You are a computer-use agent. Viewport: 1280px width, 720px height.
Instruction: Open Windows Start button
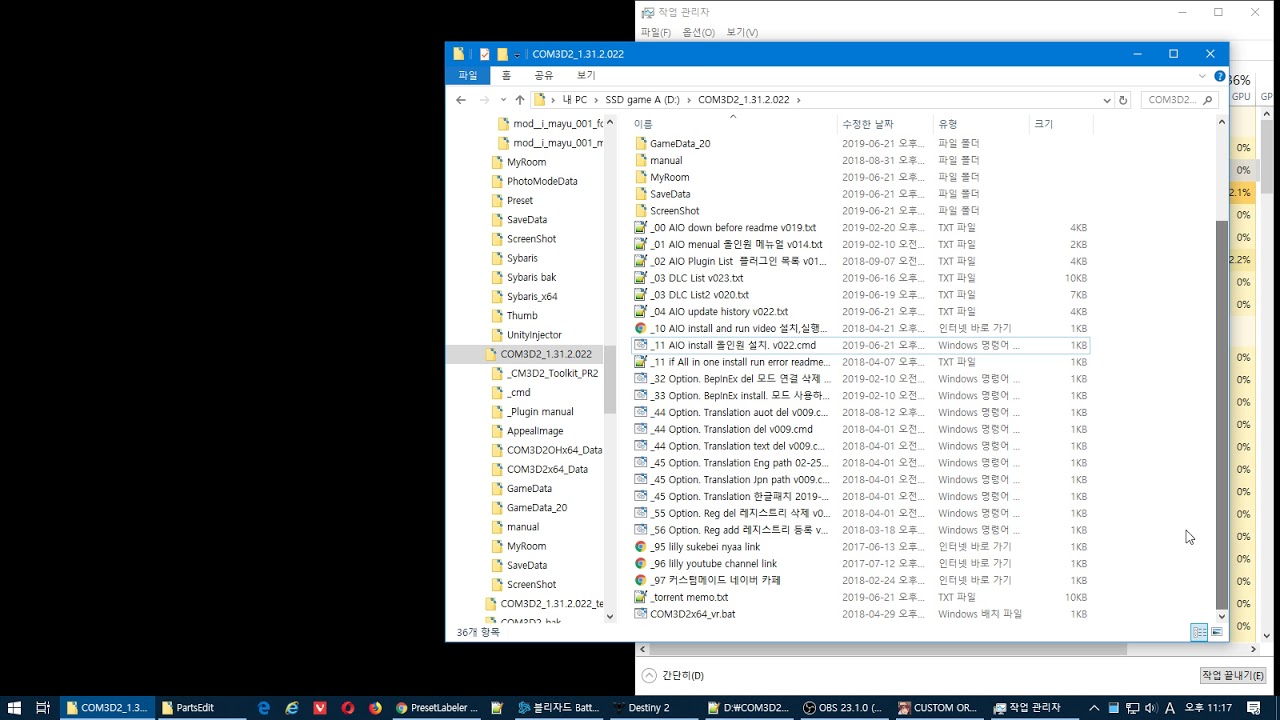coord(14,708)
